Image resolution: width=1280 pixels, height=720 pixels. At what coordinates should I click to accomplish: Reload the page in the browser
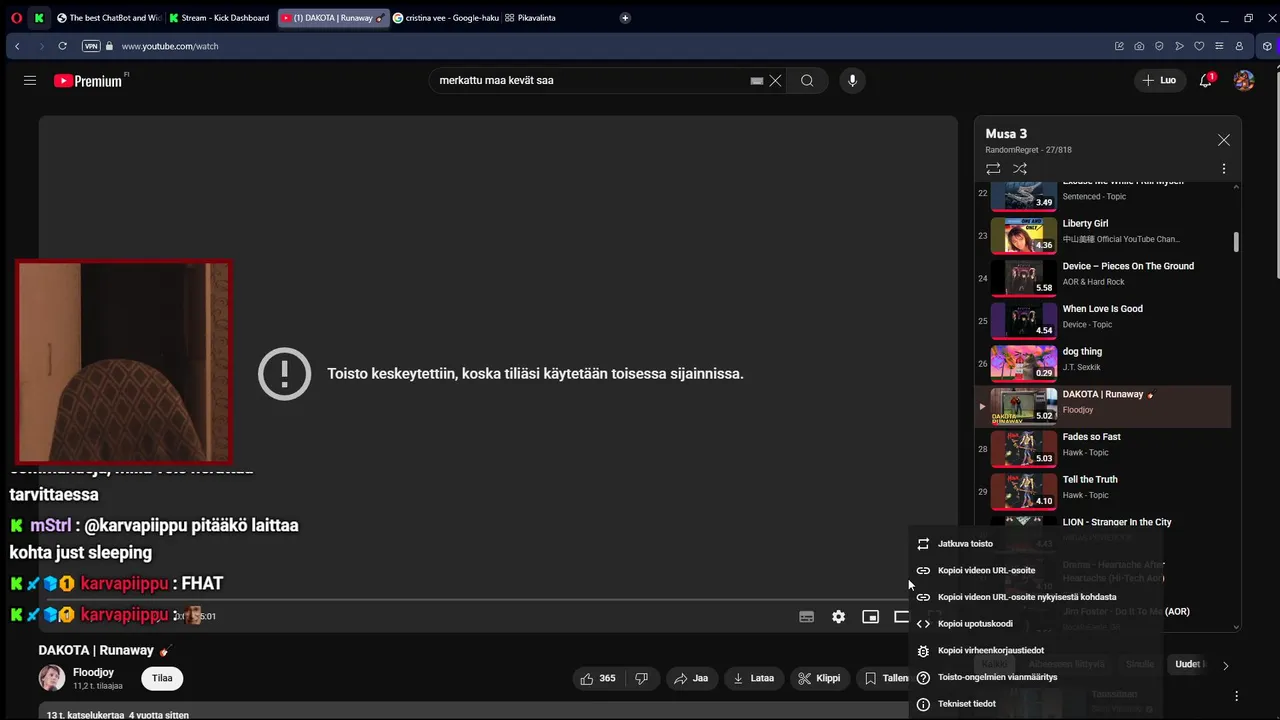point(62,46)
